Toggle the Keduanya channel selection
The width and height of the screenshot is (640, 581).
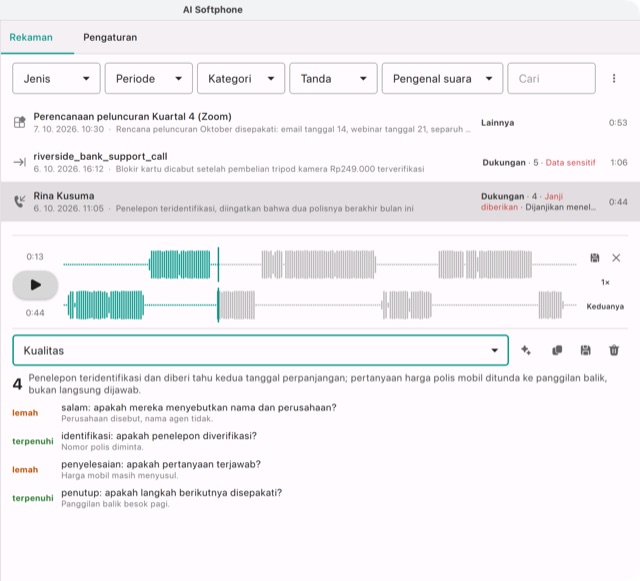[x=605, y=306]
